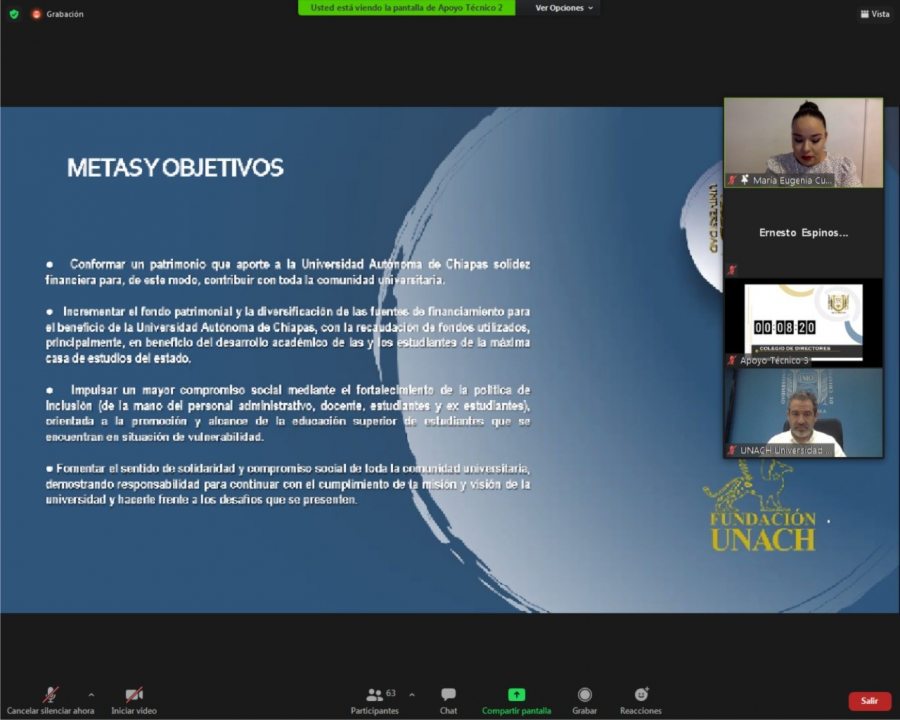
Task: Start recording with the Grabar button
Action: pyautogui.click(x=584, y=700)
